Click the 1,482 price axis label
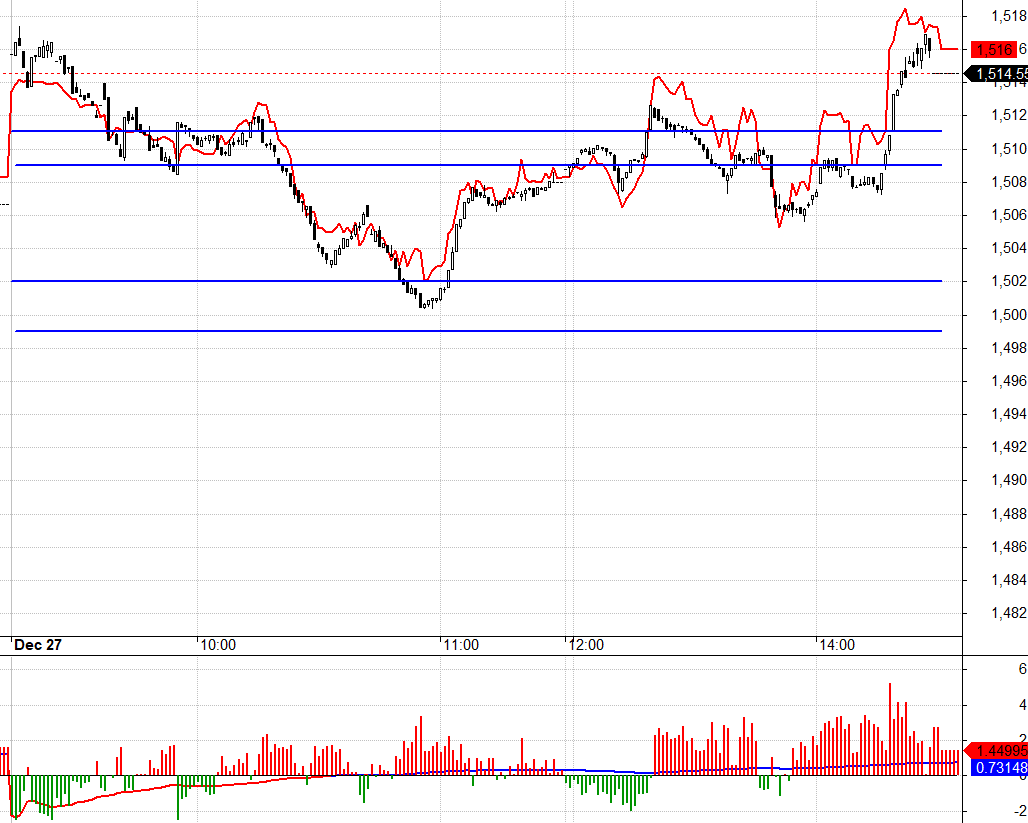 [x=1010, y=613]
